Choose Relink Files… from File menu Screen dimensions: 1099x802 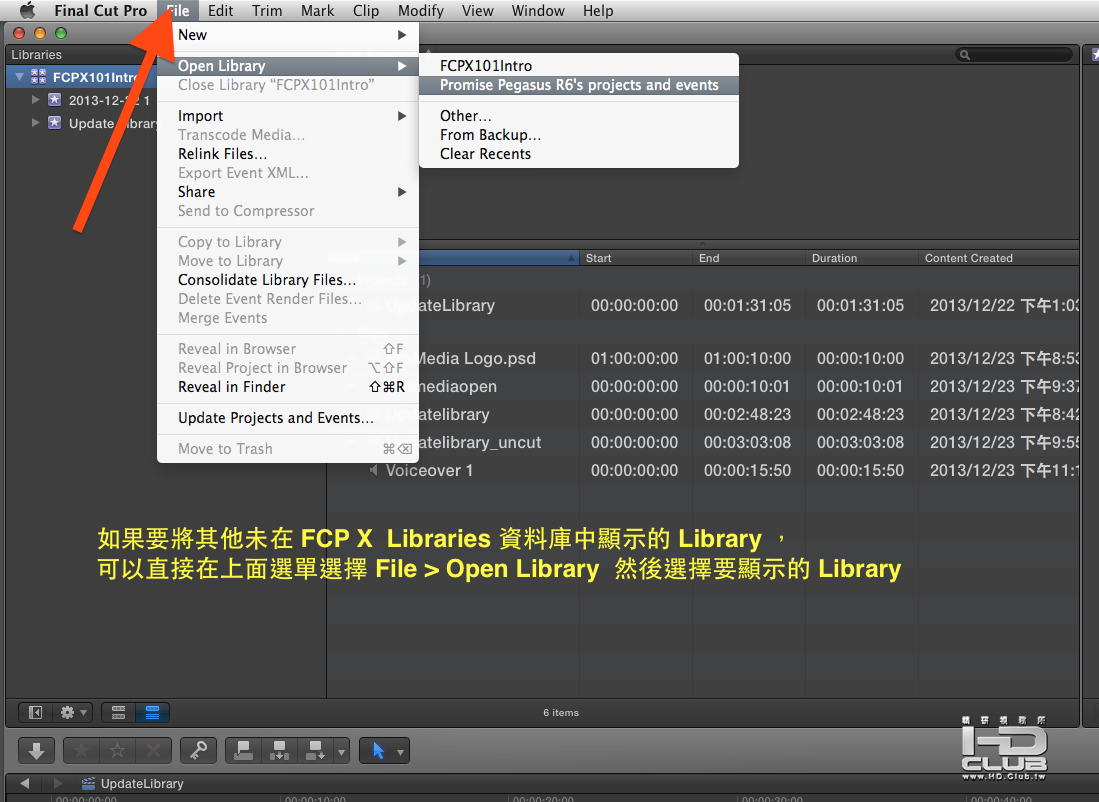click(x=288, y=154)
